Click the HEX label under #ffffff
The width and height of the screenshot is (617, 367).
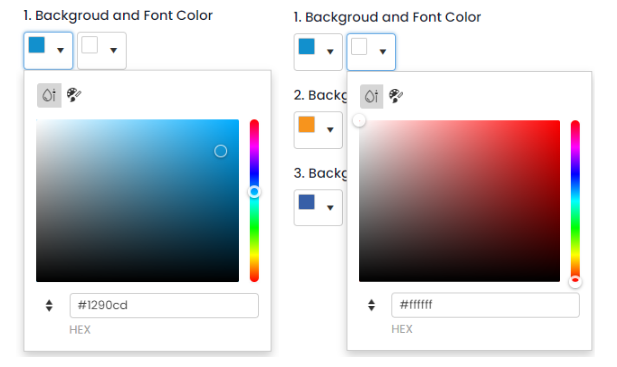402,329
